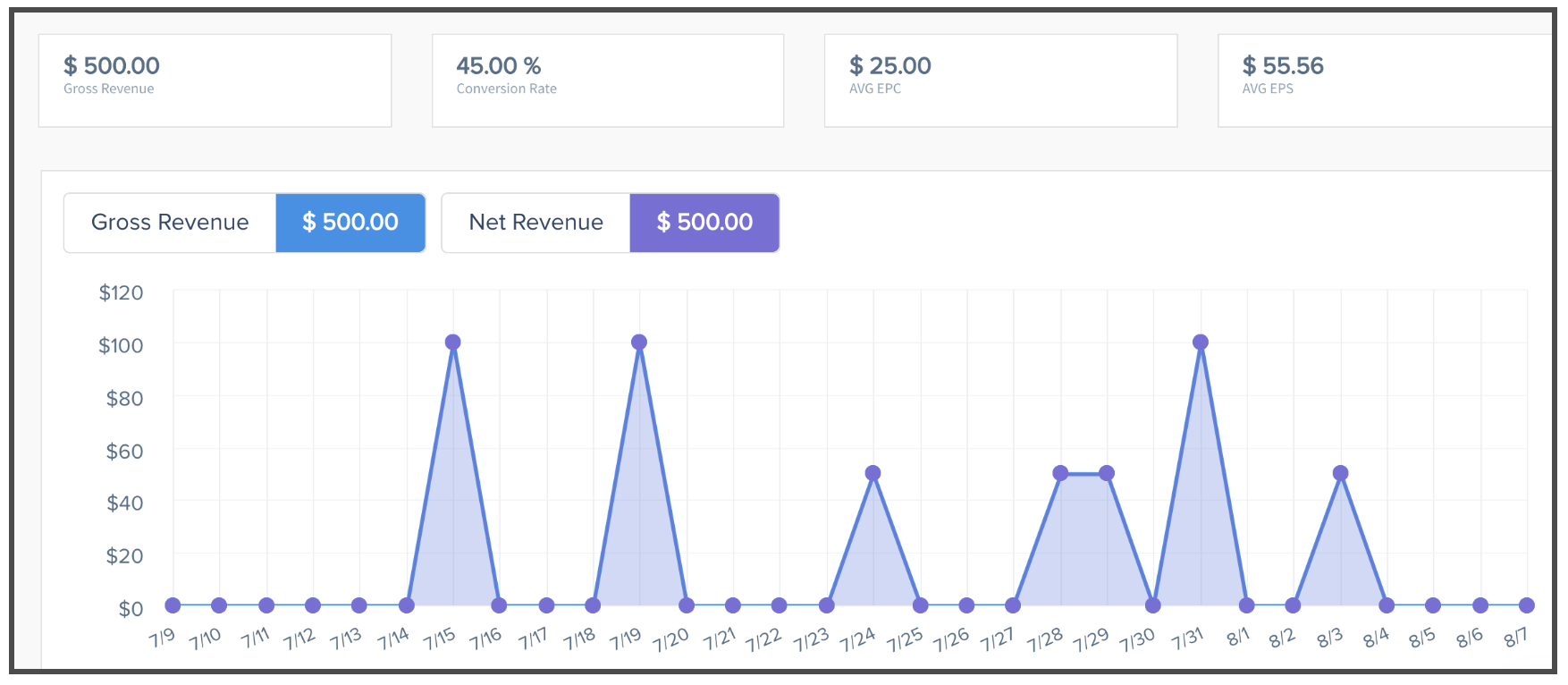Toggle the Net Revenue series button

click(535, 223)
